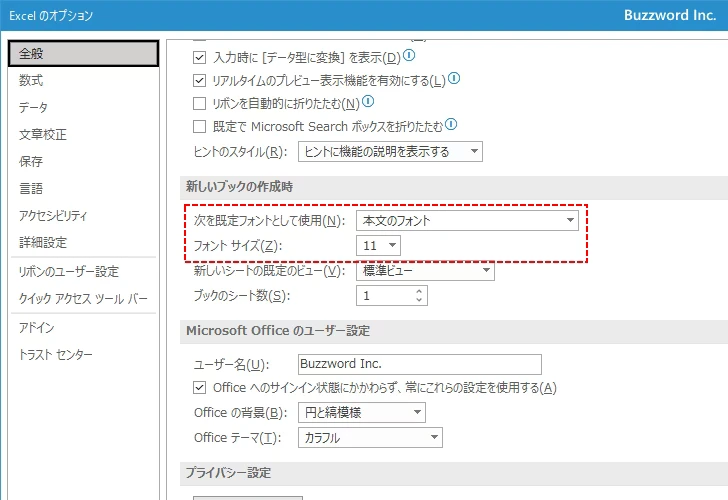This screenshot has height=500, width=728.
Task: Open the 全般 options category
Action: pyautogui.click(x=84, y=53)
